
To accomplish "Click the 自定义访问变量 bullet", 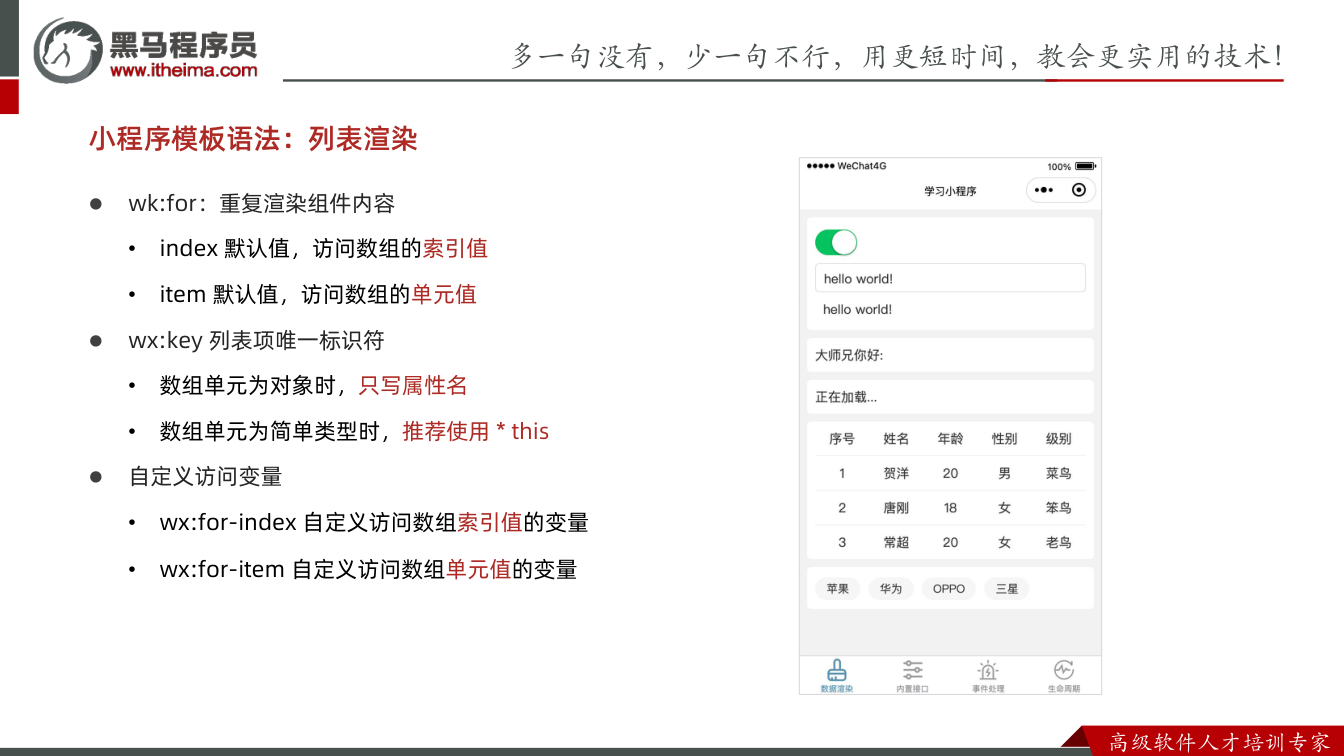I will [205, 477].
